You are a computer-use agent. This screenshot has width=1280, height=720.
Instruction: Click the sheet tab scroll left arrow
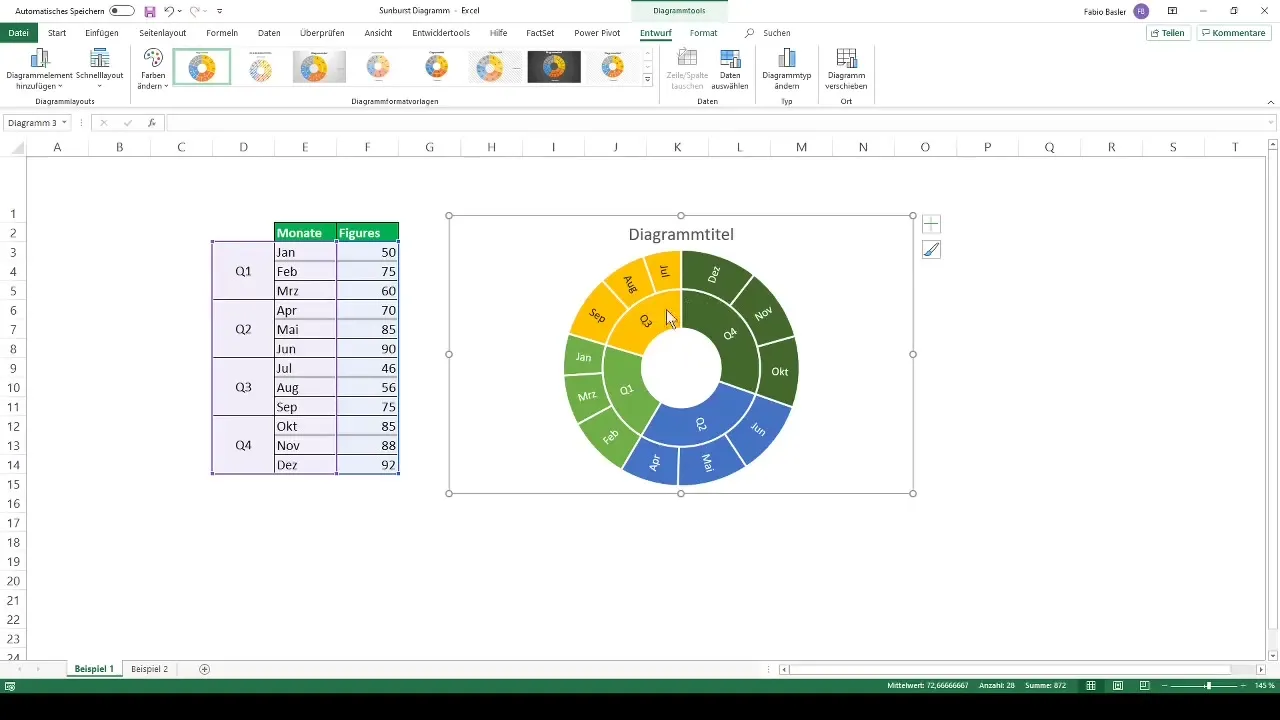tap(19, 669)
